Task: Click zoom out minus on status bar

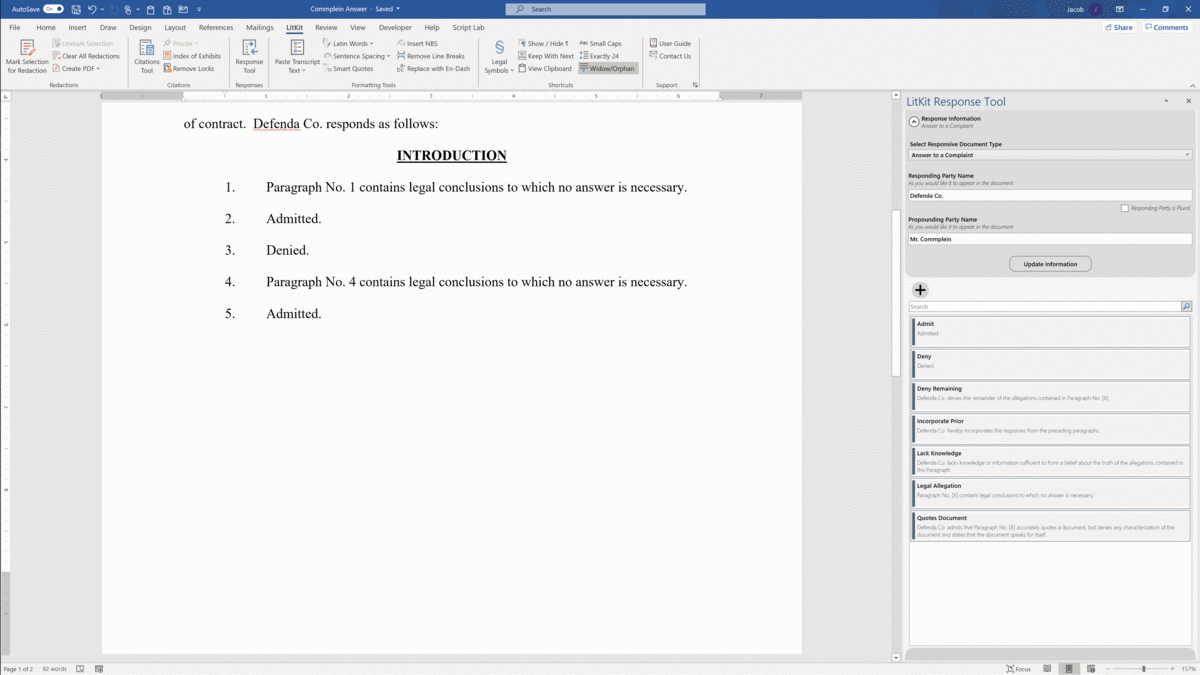Action: click(x=1109, y=669)
